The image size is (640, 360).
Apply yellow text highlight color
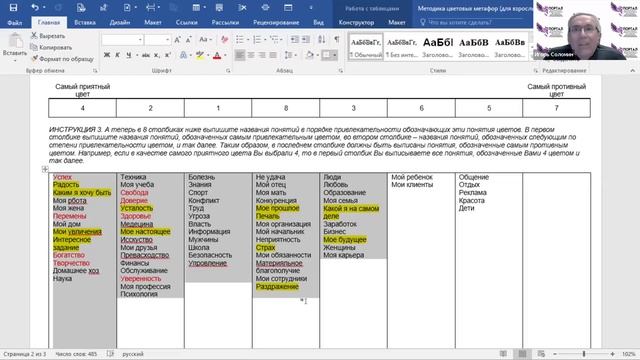click(200, 55)
